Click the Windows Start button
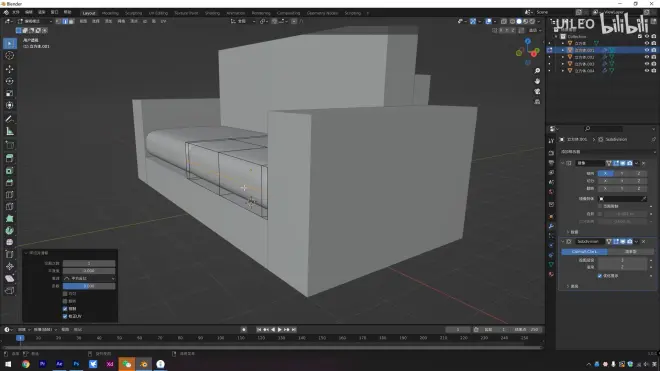Screen dimensions: 660x371 (x=8, y=364)
